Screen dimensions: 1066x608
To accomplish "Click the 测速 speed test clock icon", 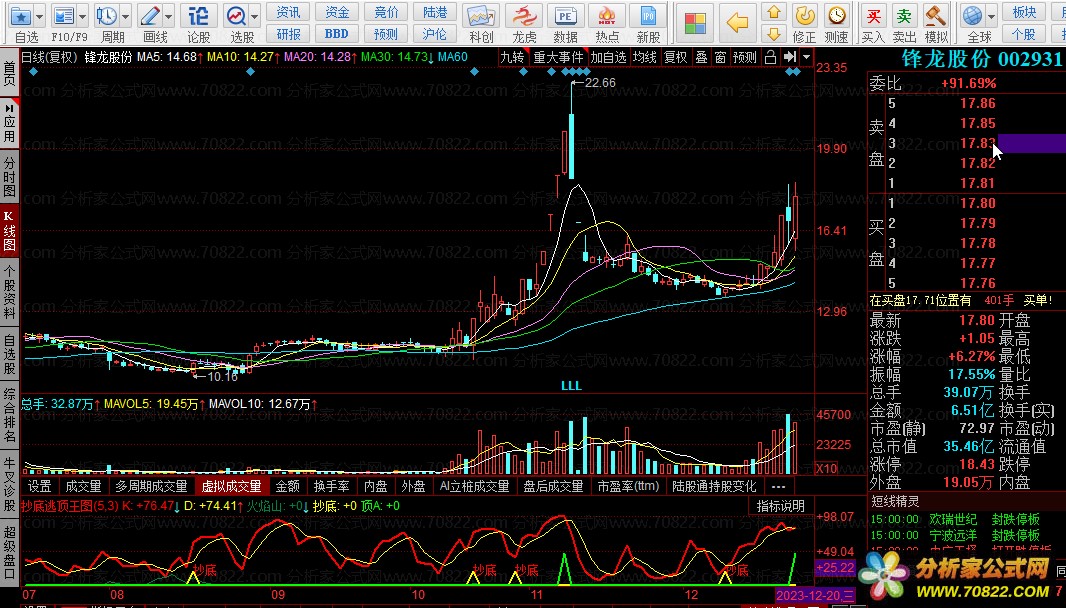I will coord(836,16).
